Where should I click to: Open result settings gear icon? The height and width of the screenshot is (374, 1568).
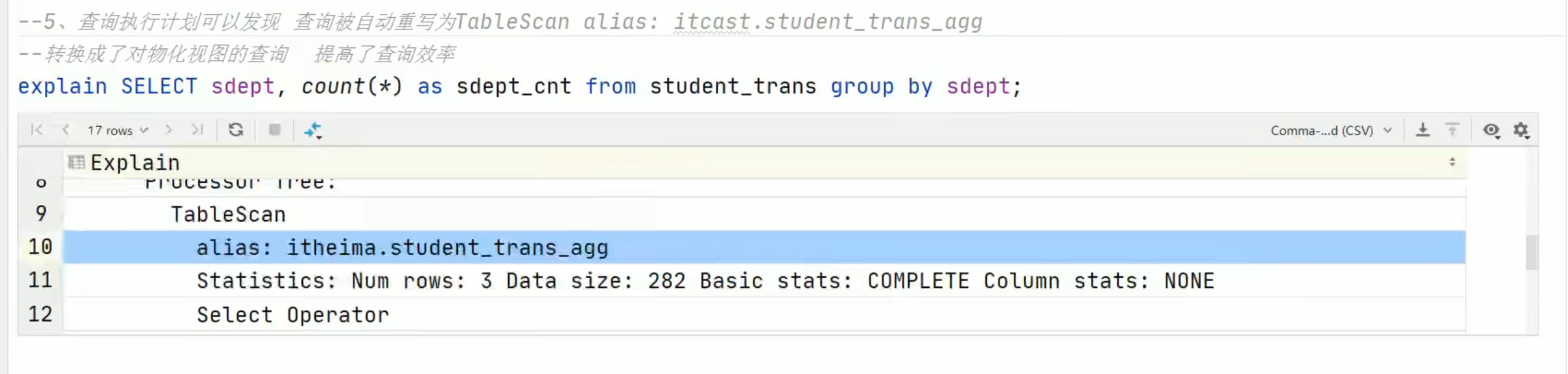[x=1521, y=130]
